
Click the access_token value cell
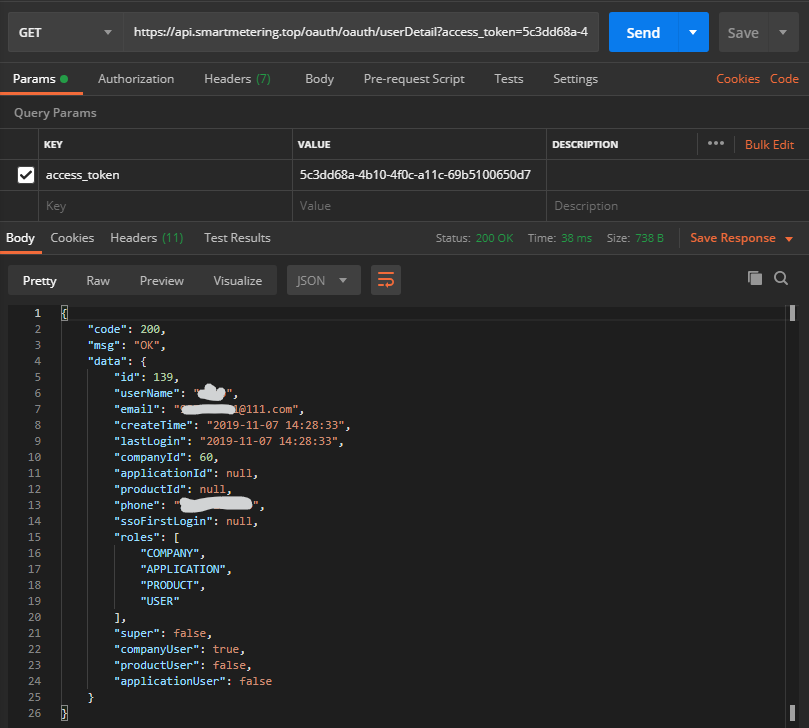click(x=419, y=175)
